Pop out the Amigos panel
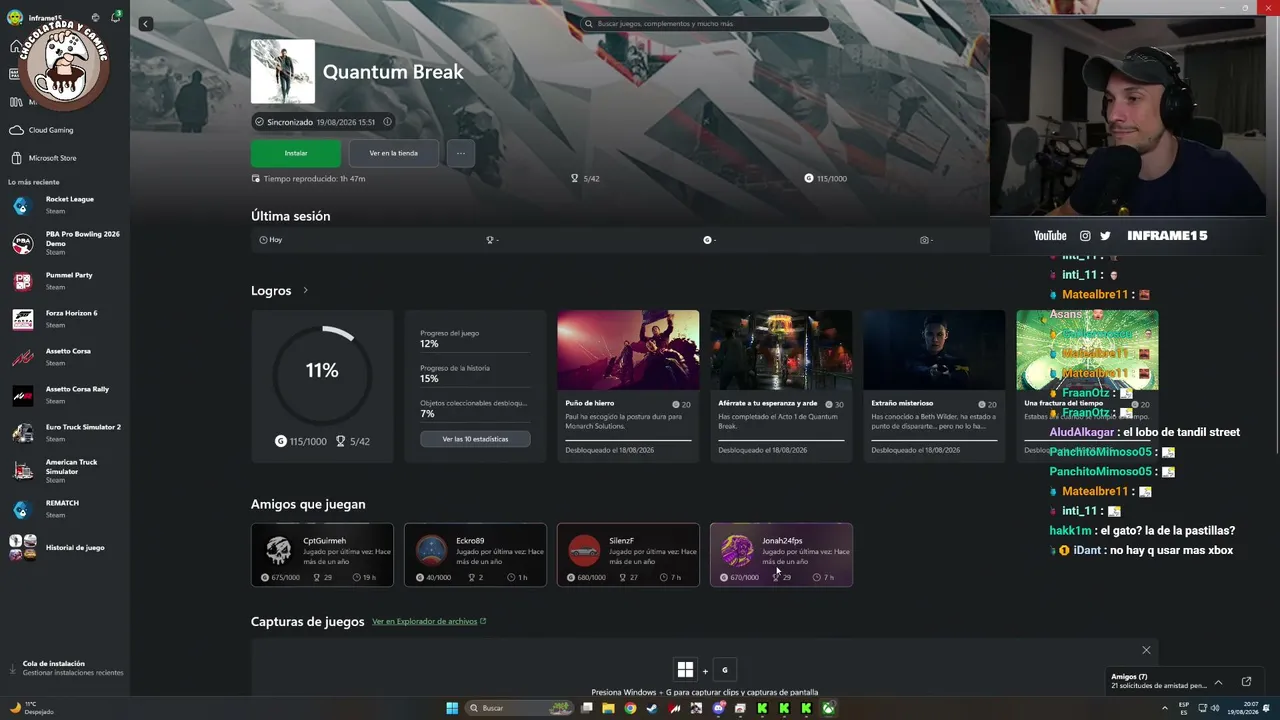Image resolution: width=1280 pixels, height=720 pixels. point(1246,682)
